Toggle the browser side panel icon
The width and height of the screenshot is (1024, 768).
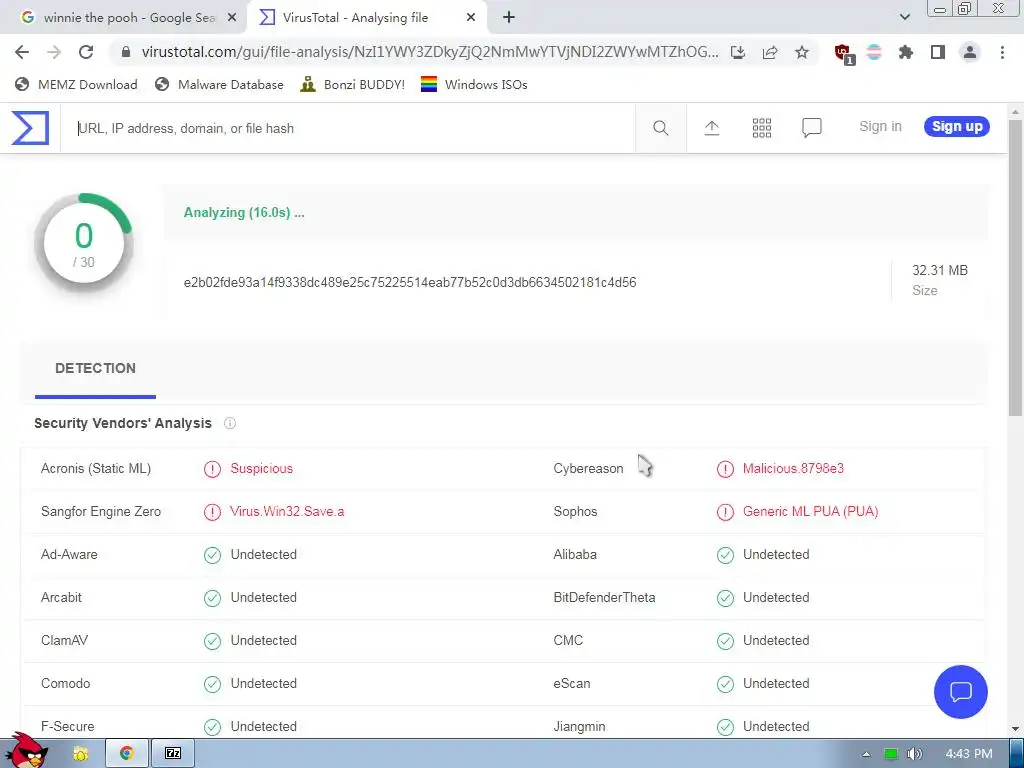coord(938,52)
